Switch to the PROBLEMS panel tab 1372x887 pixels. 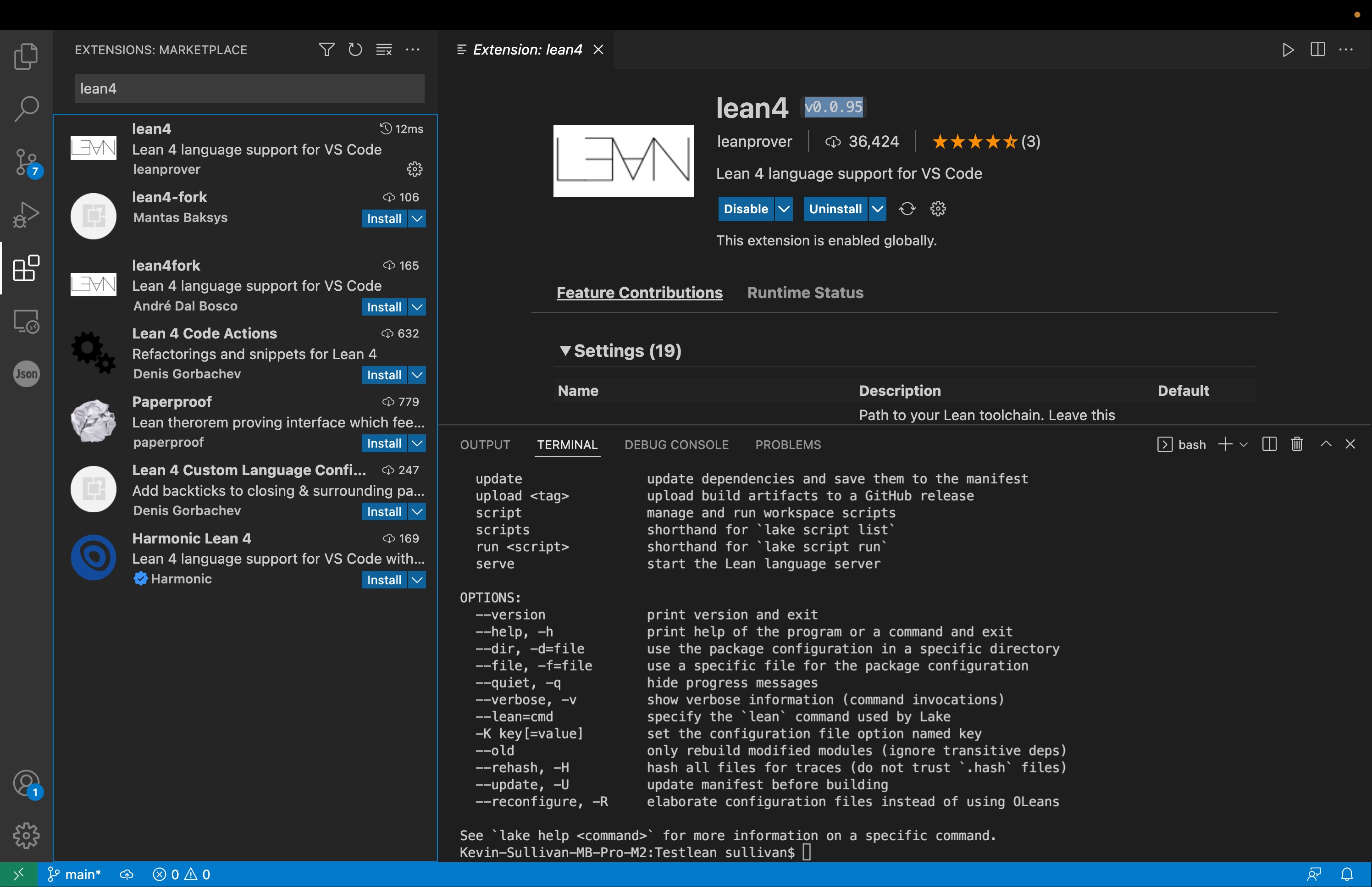[788, 445]
